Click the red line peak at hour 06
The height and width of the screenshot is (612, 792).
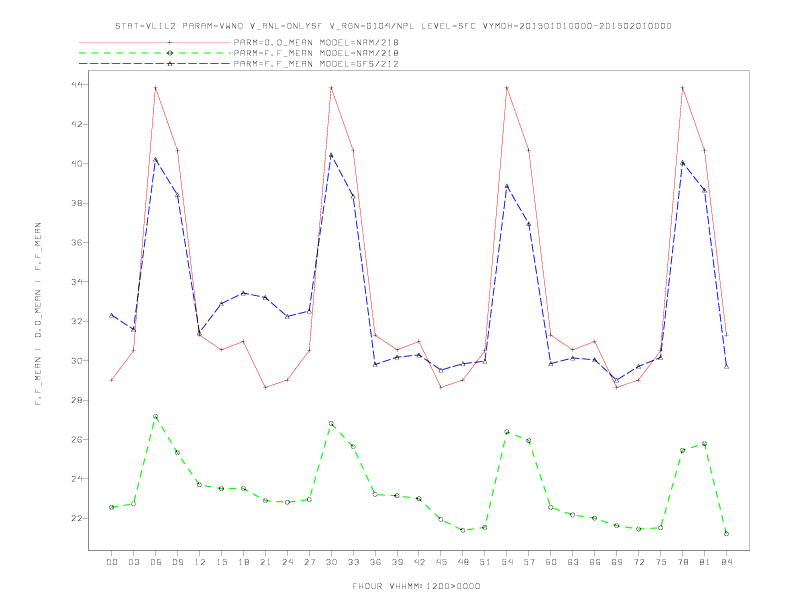pos(156,88)
